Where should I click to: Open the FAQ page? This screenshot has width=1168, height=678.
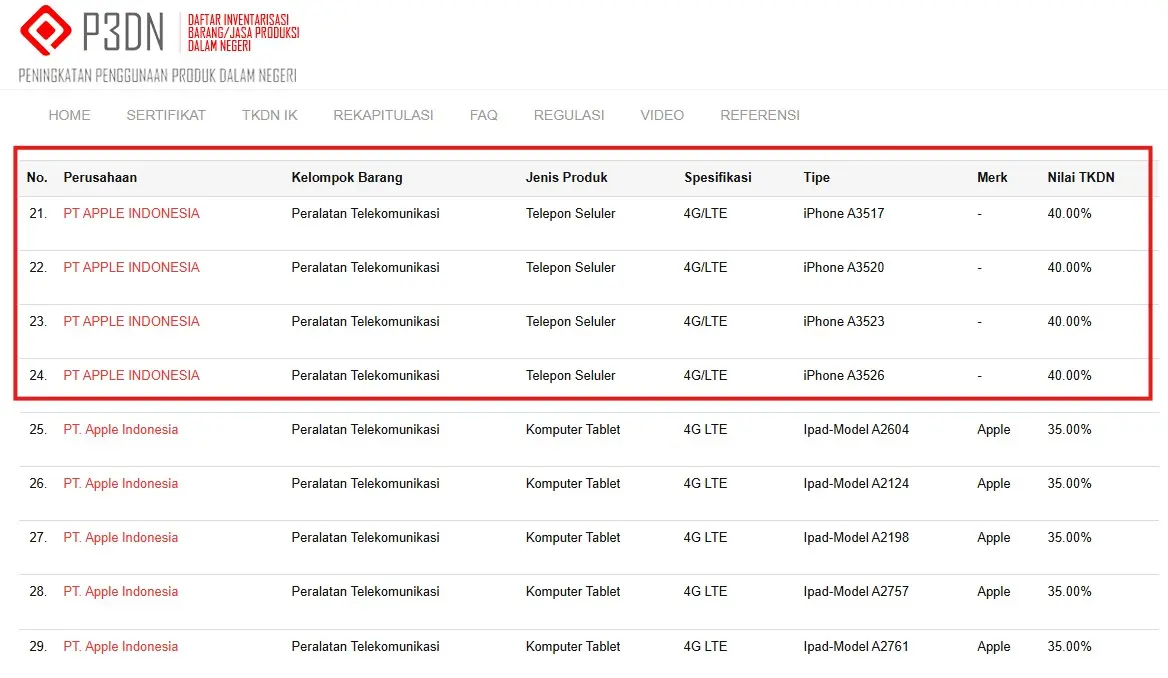coord(483,115)
